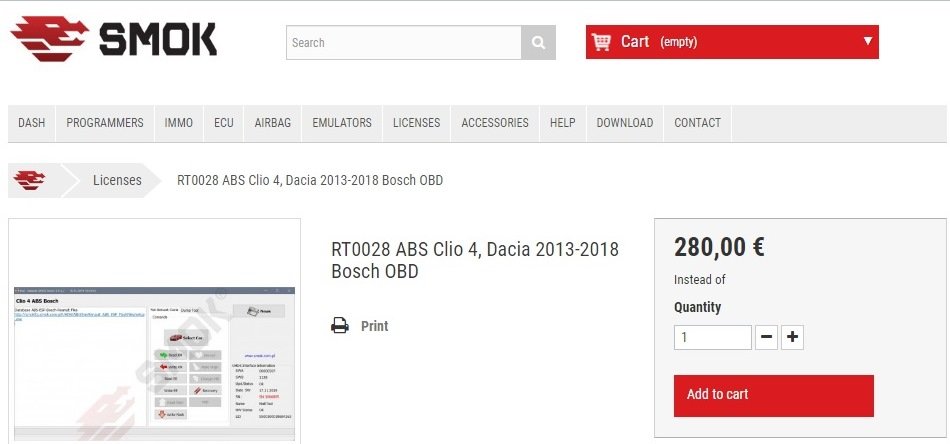
Task: Open the ECU menu
Action: [x=224, y=123]
